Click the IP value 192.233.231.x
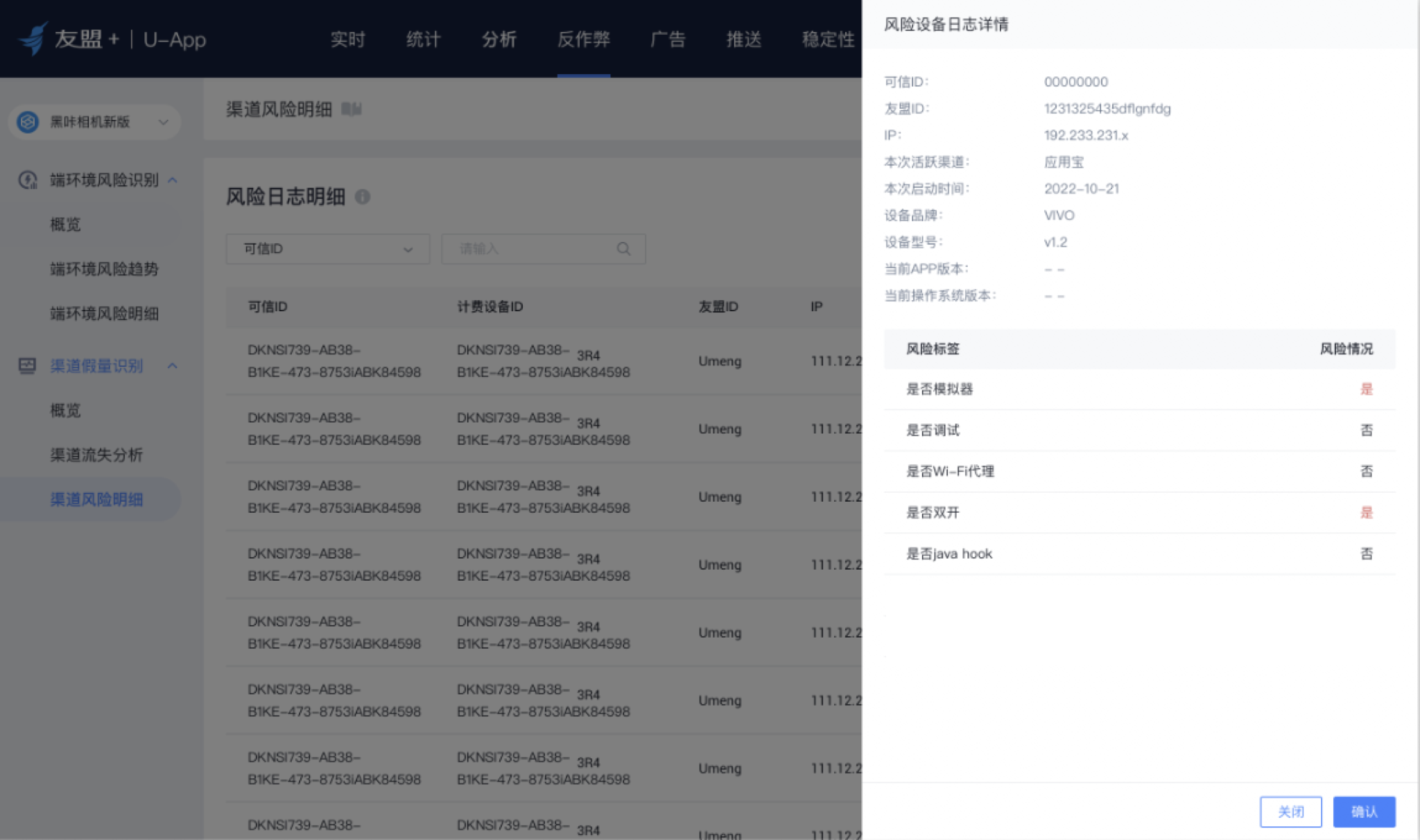This screenshot has width=1420, height=840. click(1086, 135)
